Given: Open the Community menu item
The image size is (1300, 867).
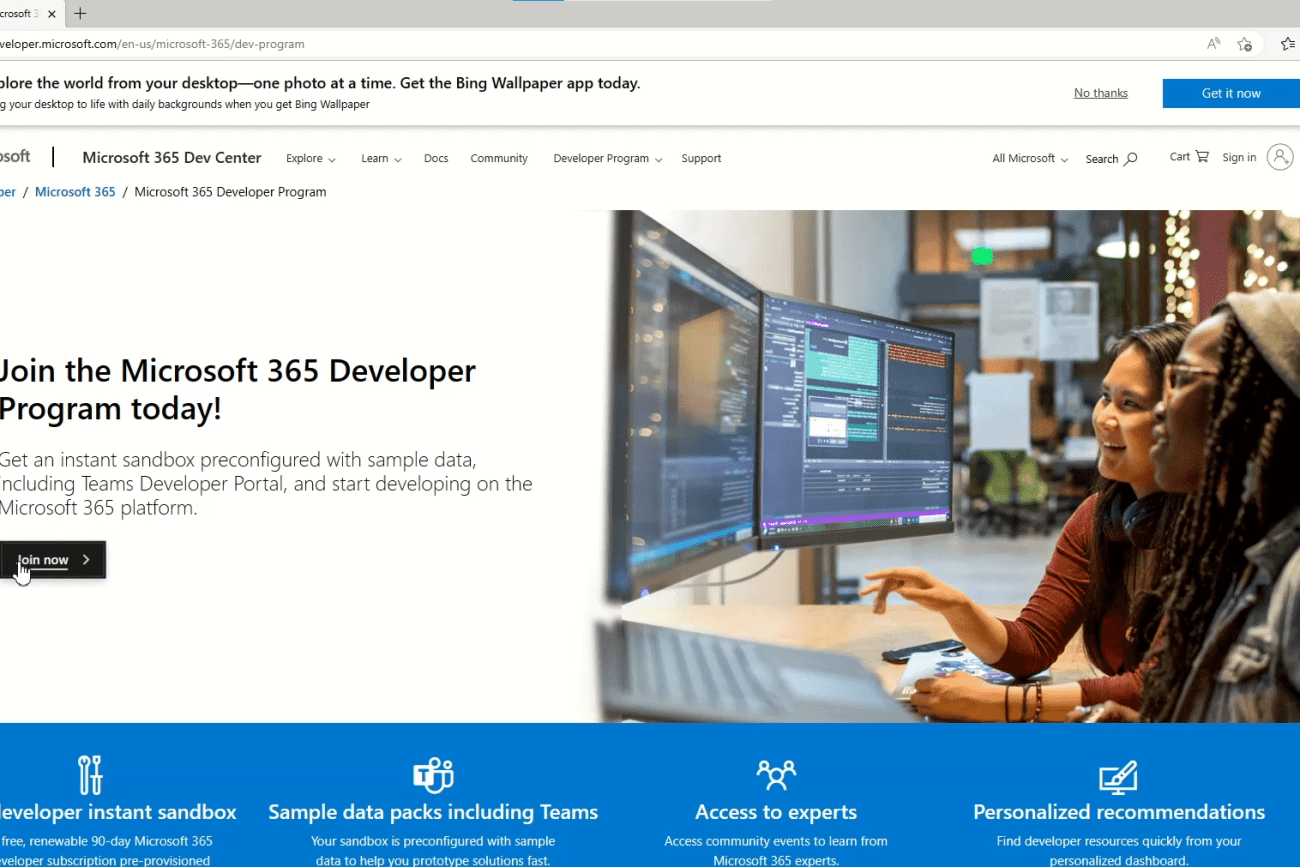Looking at the screenshot, I should coord(499,159).
